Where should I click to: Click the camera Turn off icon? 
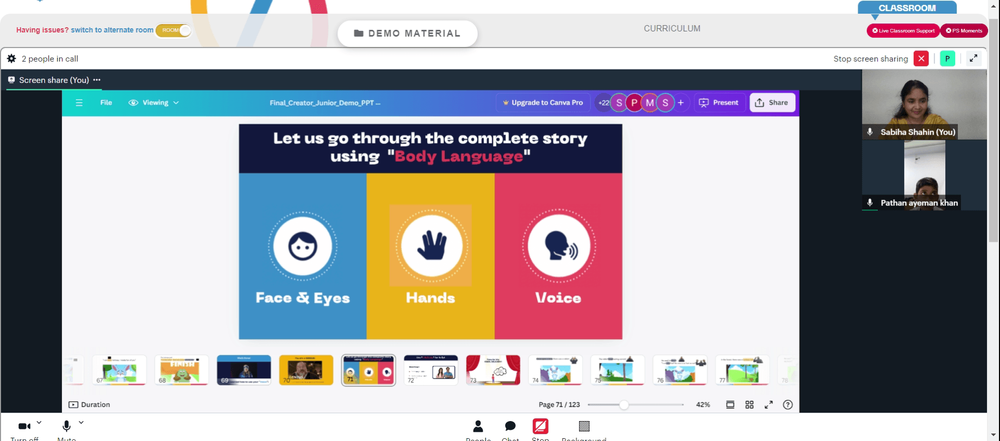point(24,426)
